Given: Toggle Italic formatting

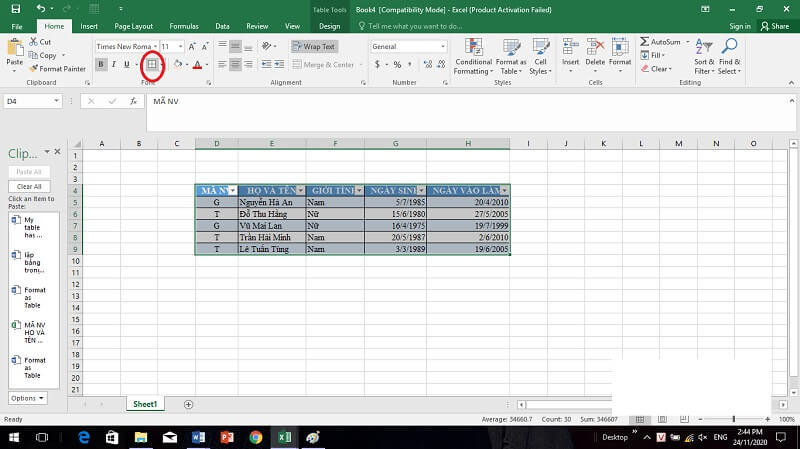Looking at the screenshot, I should [114, 65].
